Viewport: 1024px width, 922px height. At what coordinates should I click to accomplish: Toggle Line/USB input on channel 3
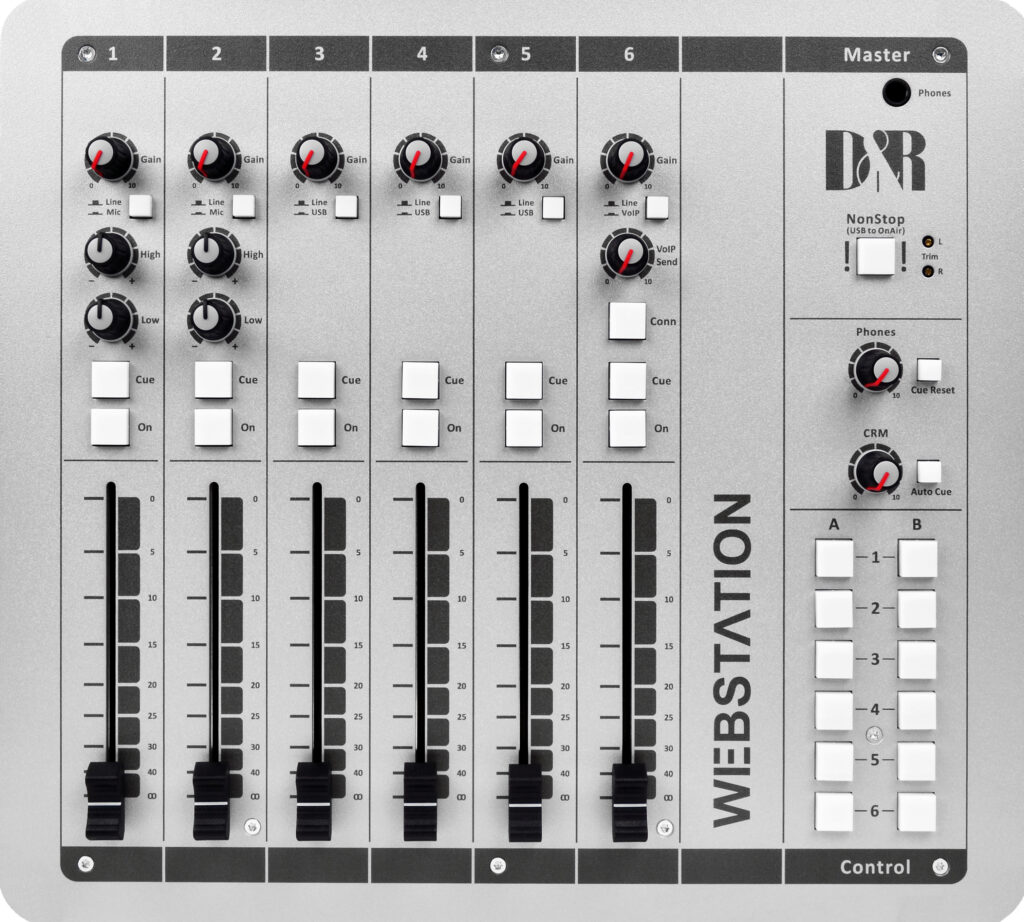click(x=345, y=205)
